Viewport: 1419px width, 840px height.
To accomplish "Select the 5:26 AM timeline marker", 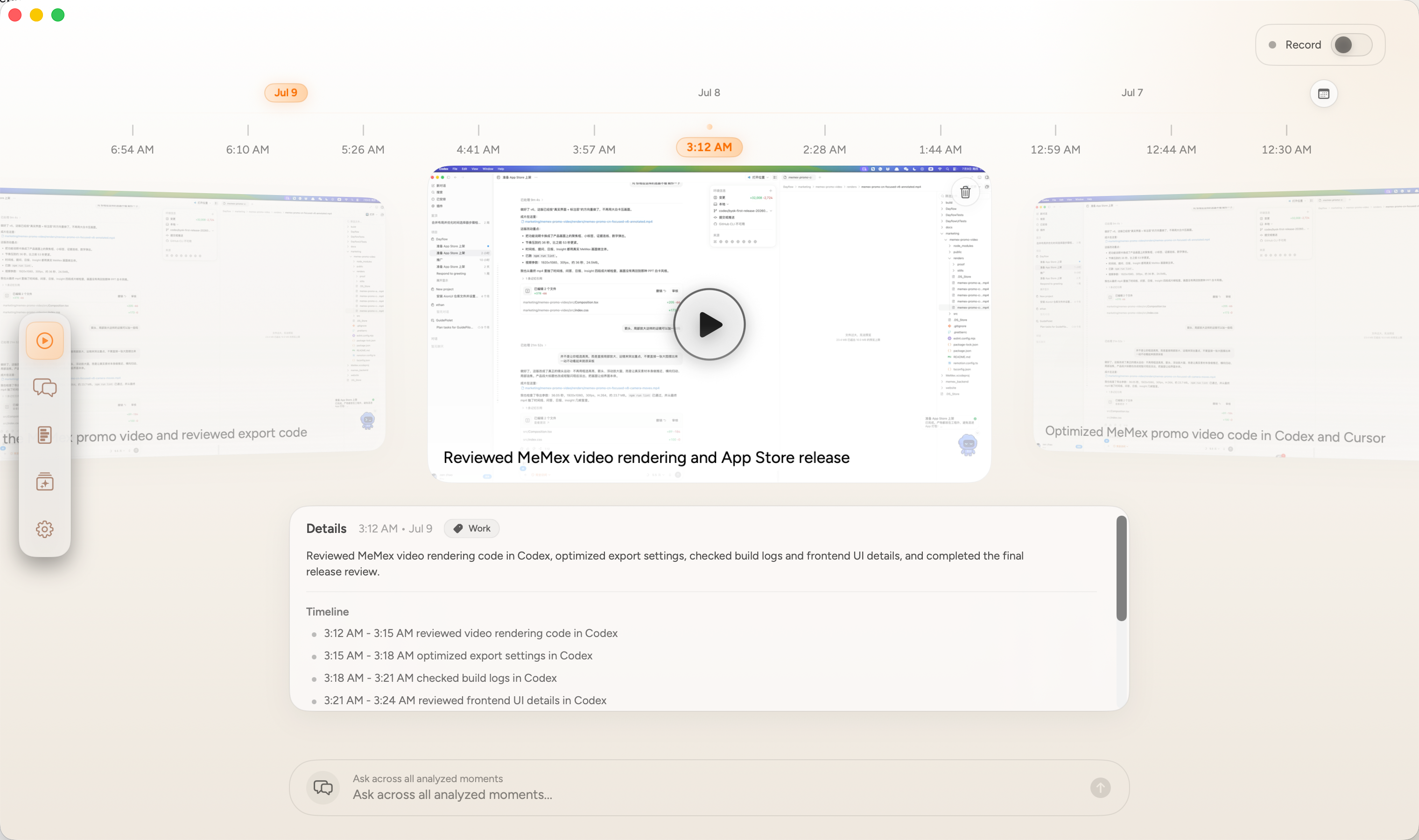I will [x=363, y=149].
